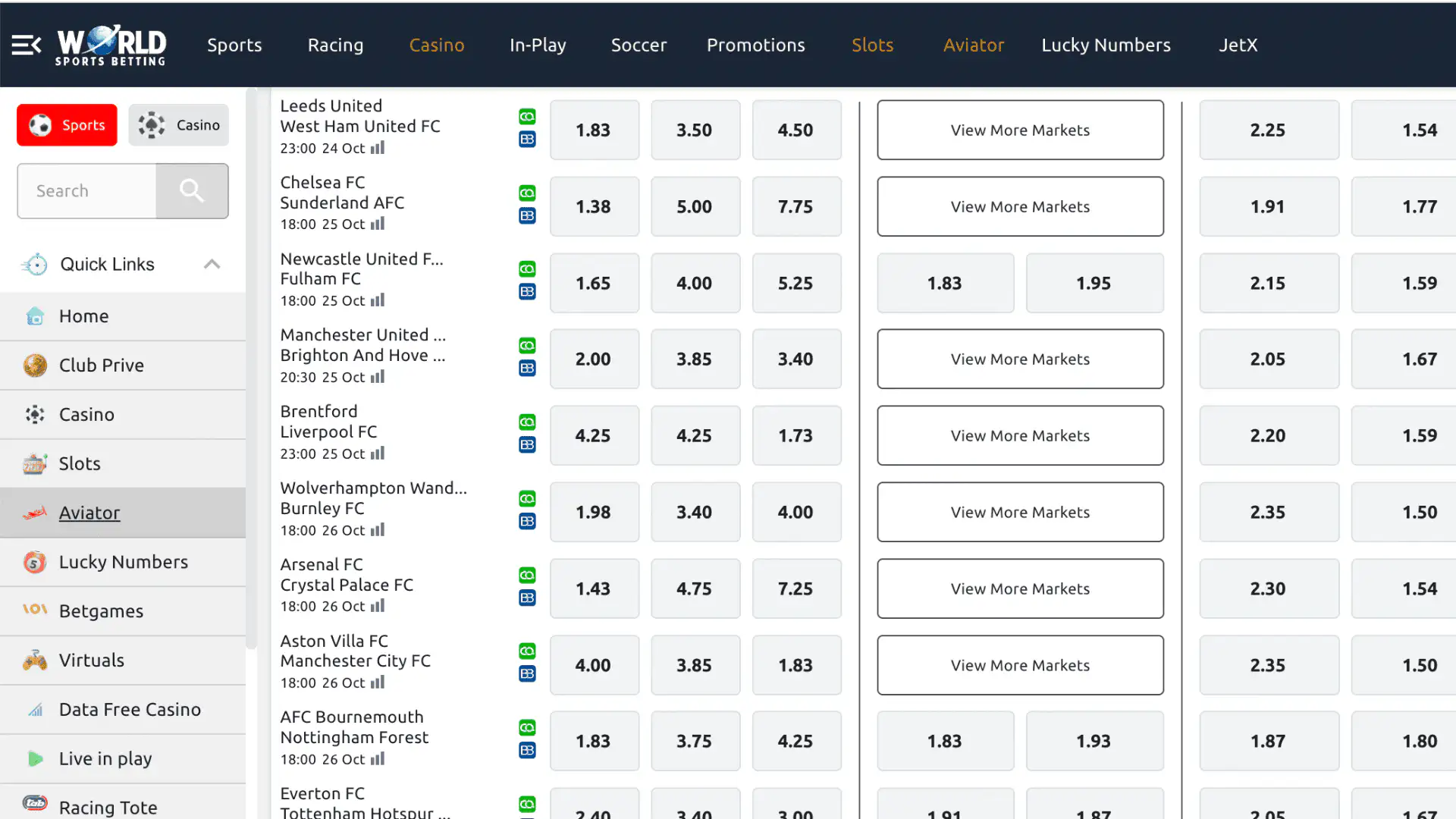Click the Betgames sidebar icon
The height and width of the screenshot is (819, 1456).
tap(35, 610)
